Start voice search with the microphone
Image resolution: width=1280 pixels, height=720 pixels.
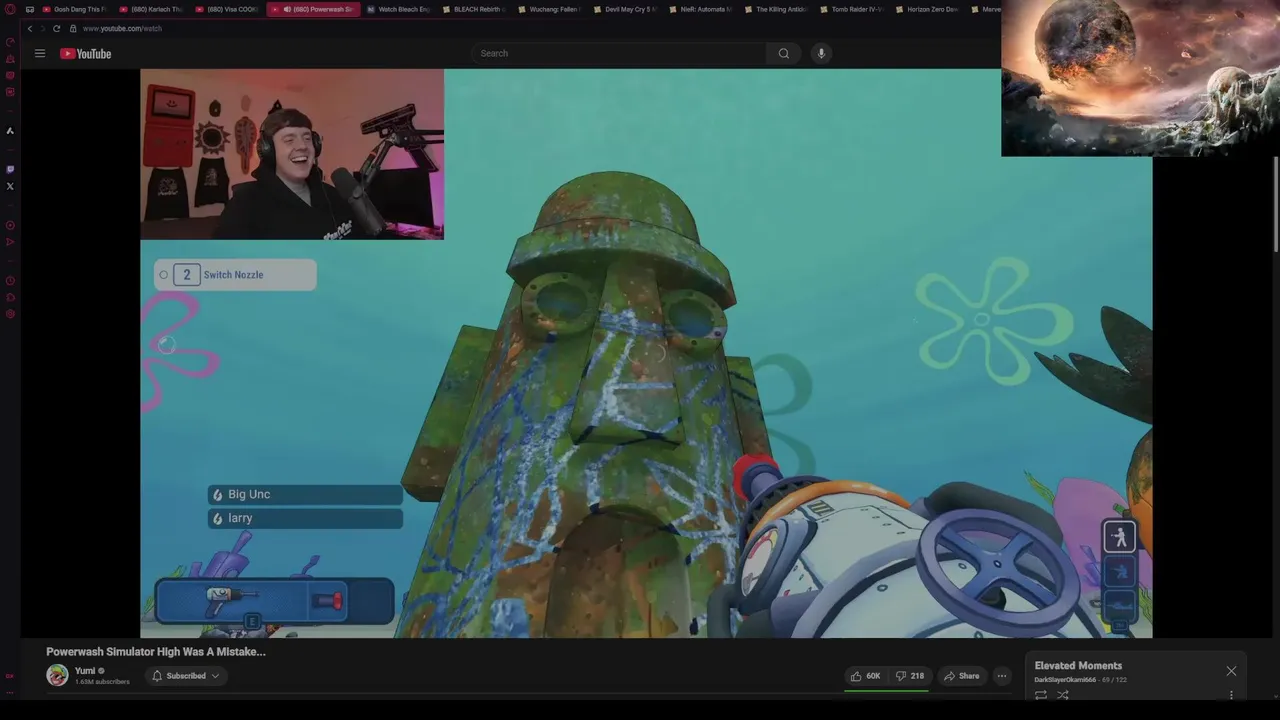coord(821,53)
